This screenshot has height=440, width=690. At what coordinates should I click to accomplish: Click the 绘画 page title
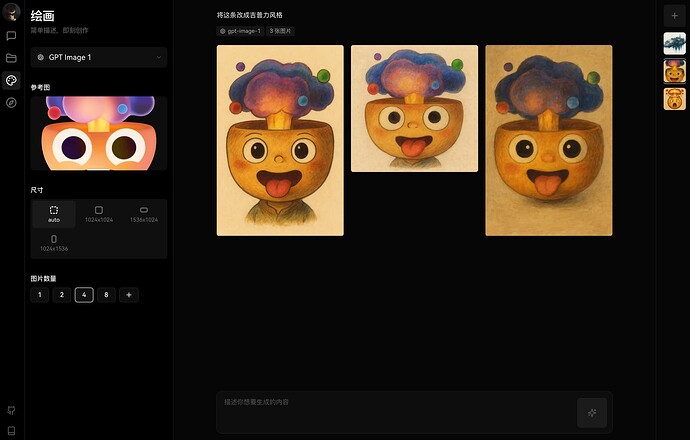pyautogui.click(x=43, y=16)
